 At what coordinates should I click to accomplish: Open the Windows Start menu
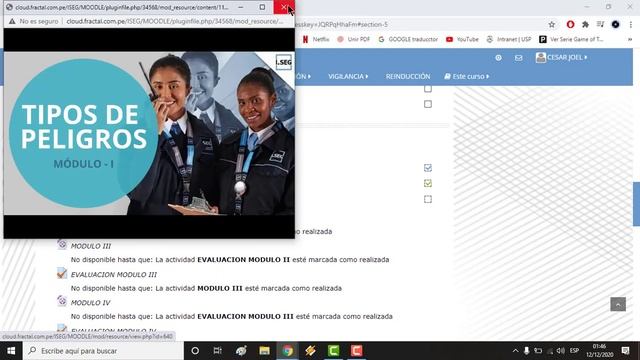[11, 351]
